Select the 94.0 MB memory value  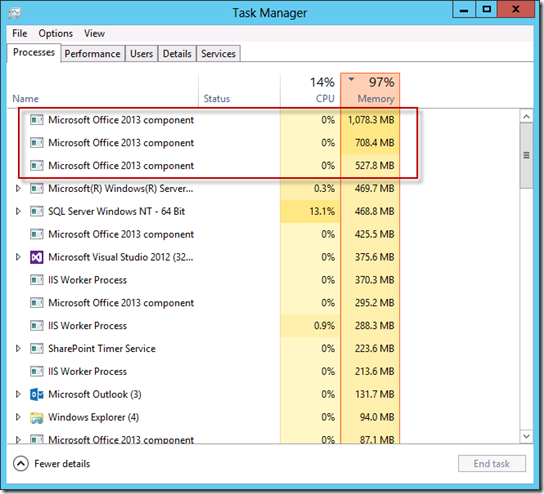pyautogui.click(x=377, y=417)
